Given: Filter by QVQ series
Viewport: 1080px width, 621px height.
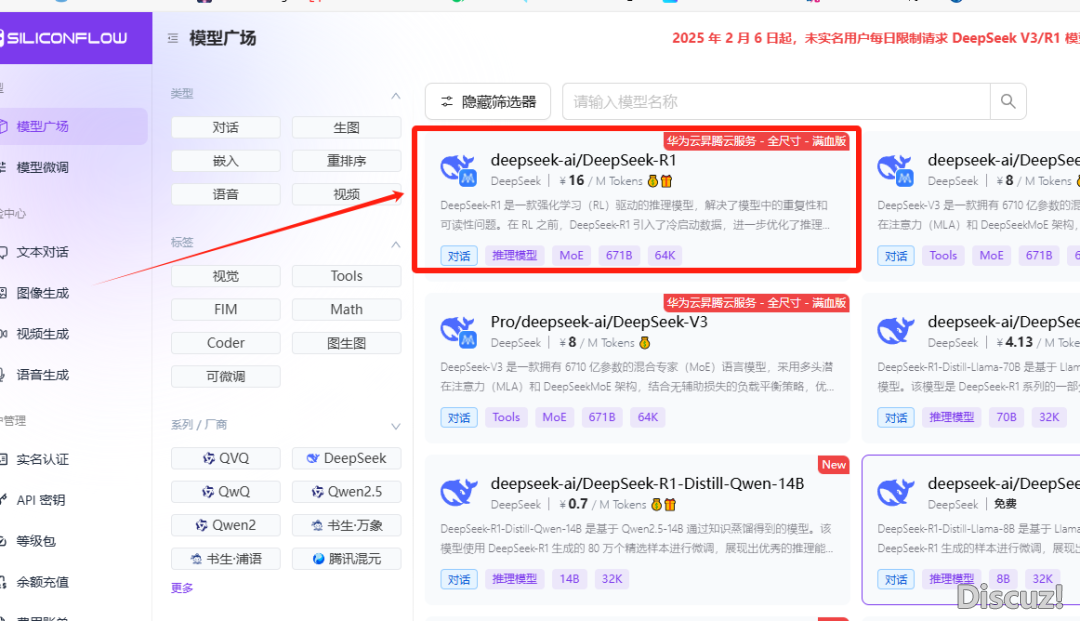Looking at the screenshot, I should pyautogui.click(x=226, y=459).
